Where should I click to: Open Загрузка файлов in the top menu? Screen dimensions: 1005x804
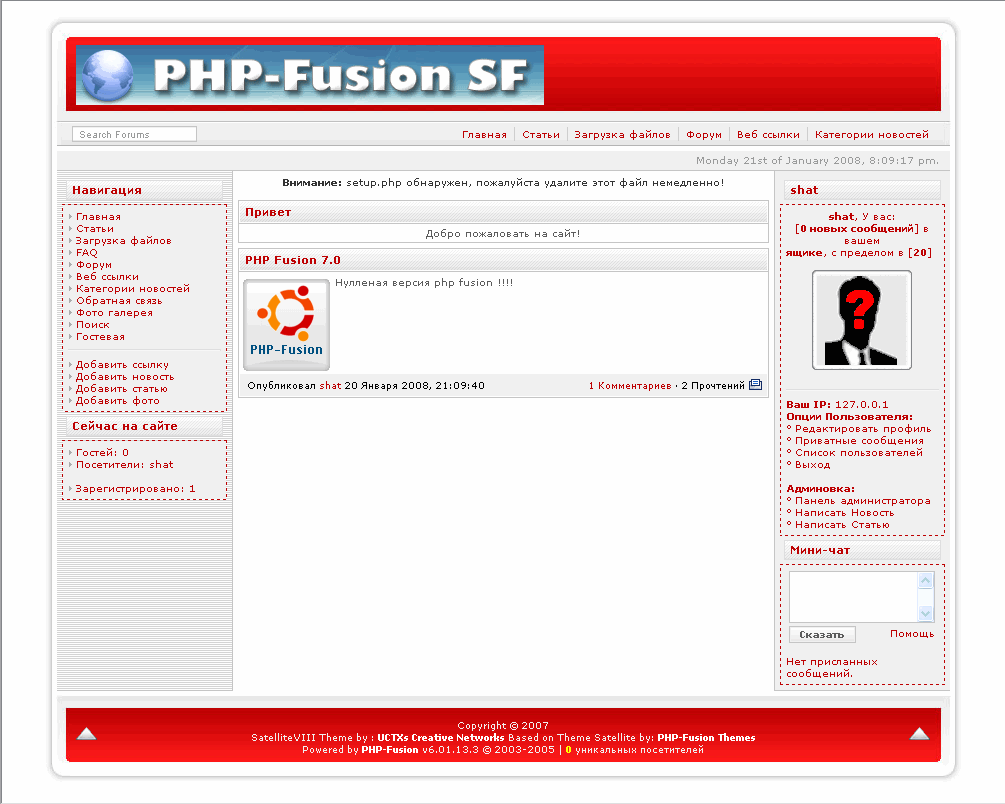[x=622, y=135]
